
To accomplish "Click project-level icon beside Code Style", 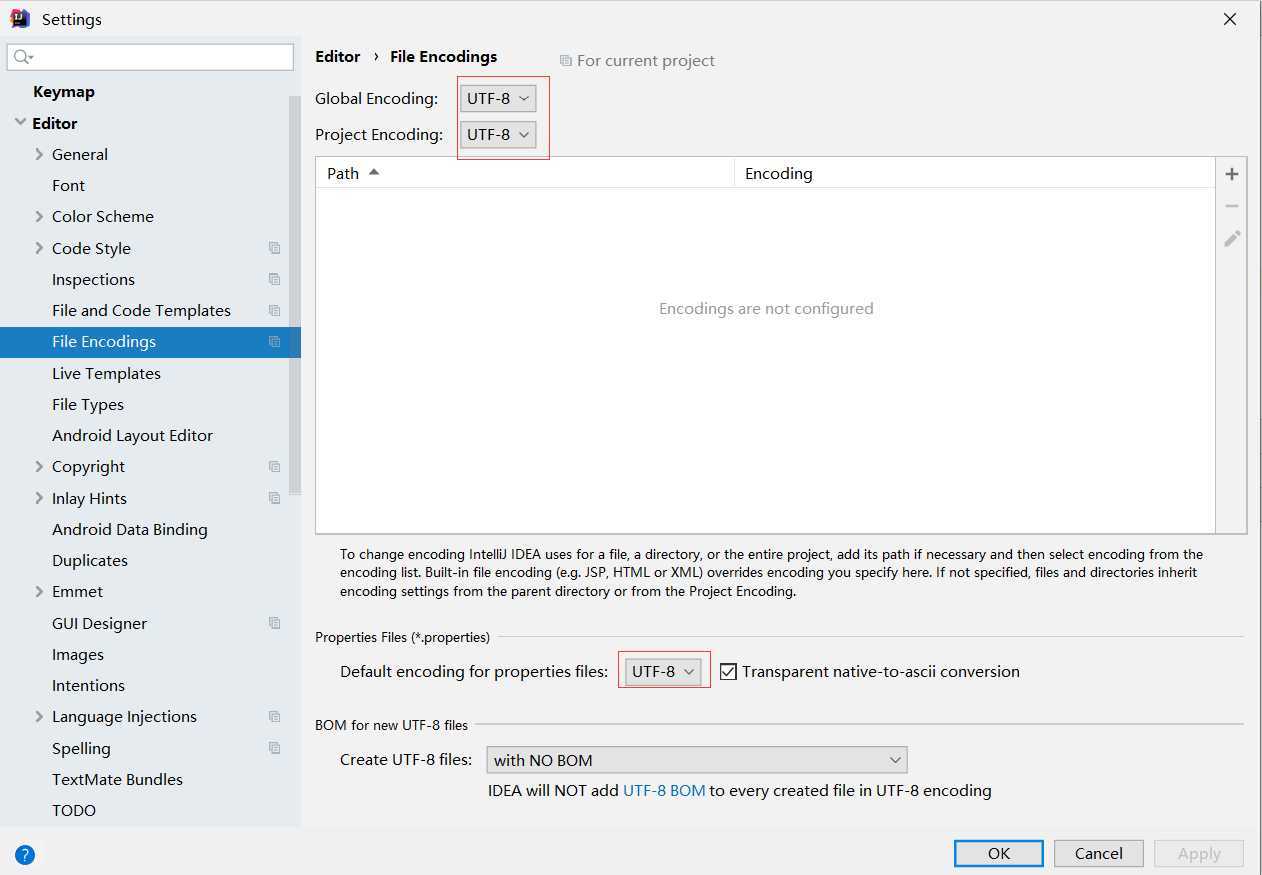I will (274, 248).
